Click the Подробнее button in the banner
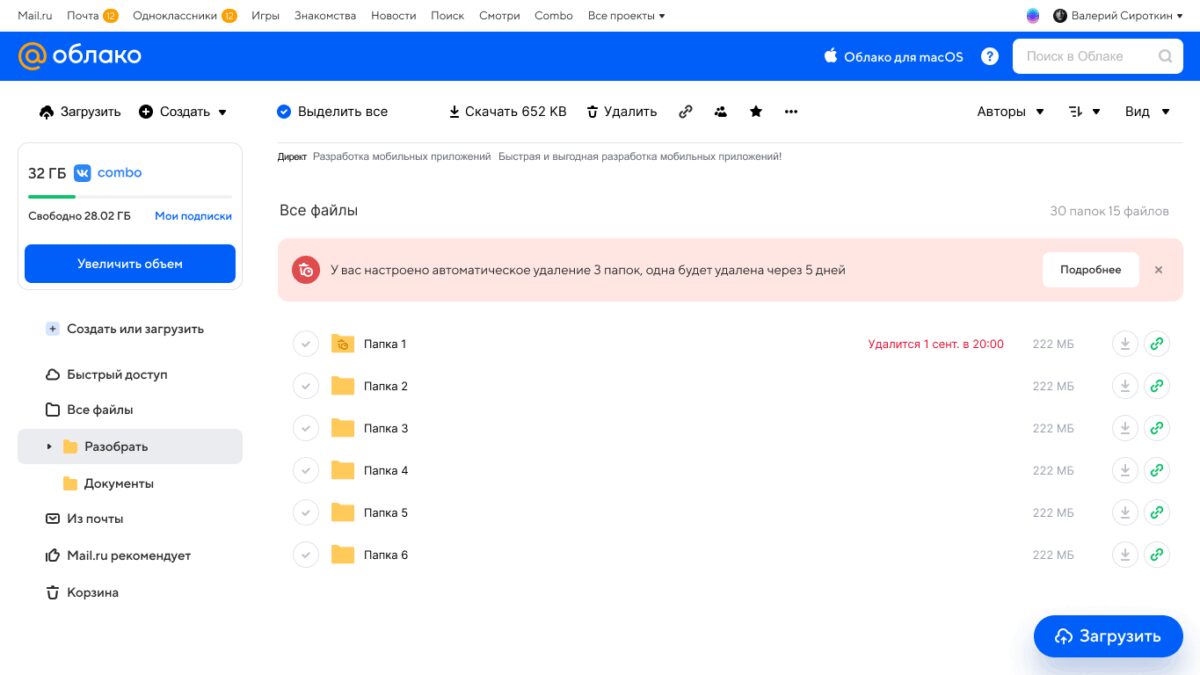 click(1091, 270)
